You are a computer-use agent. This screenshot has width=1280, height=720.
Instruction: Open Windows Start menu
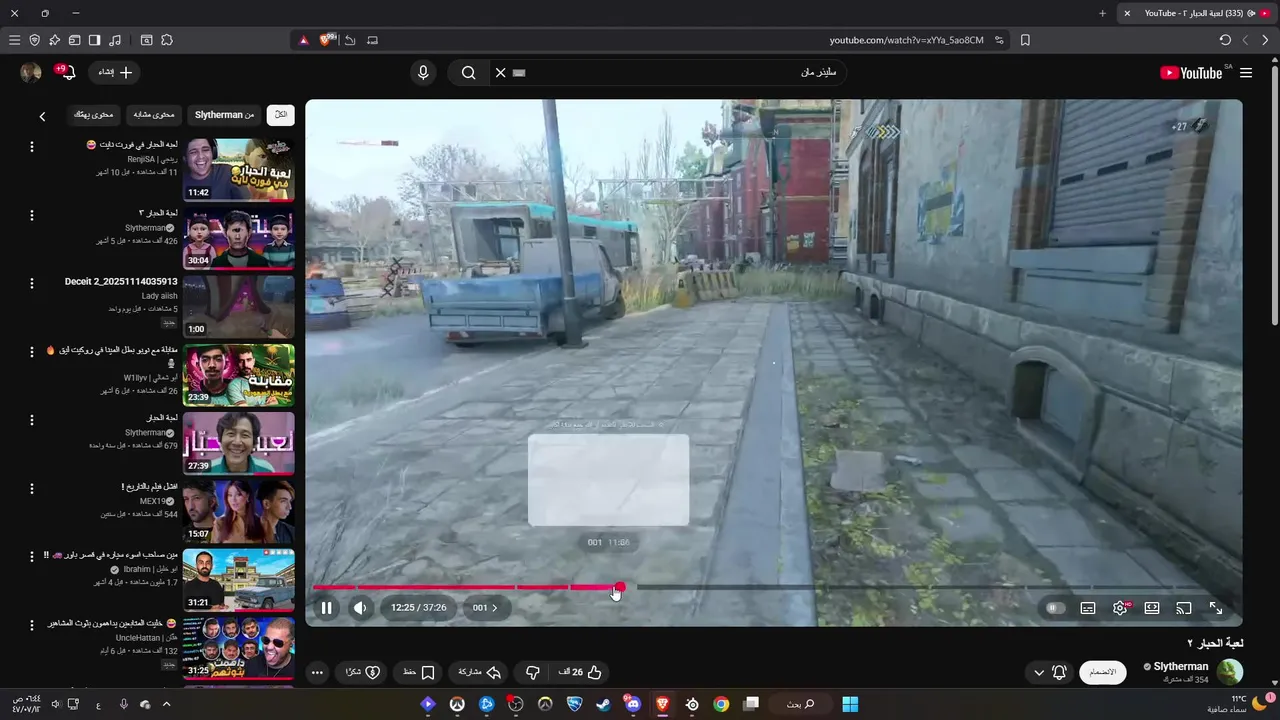[x=850, y=704]
